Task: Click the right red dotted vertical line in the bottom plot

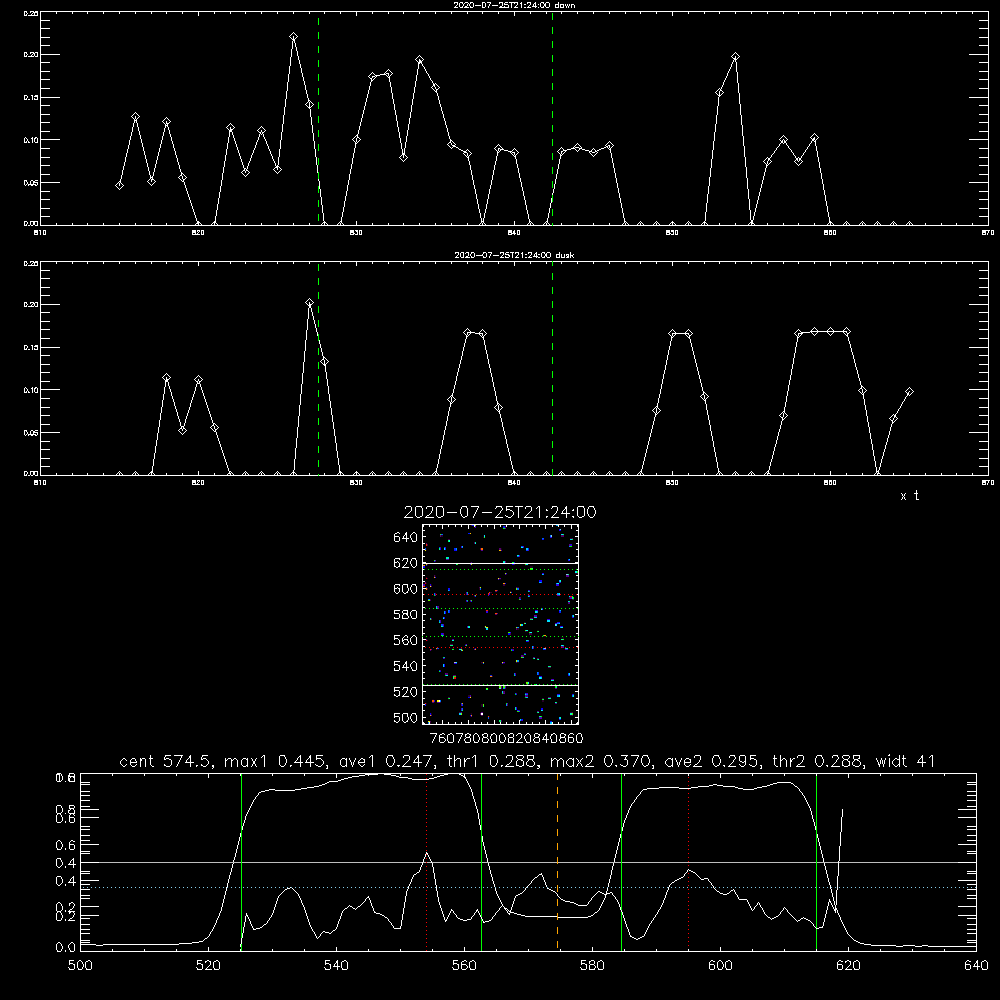Action: coord(689,861)
